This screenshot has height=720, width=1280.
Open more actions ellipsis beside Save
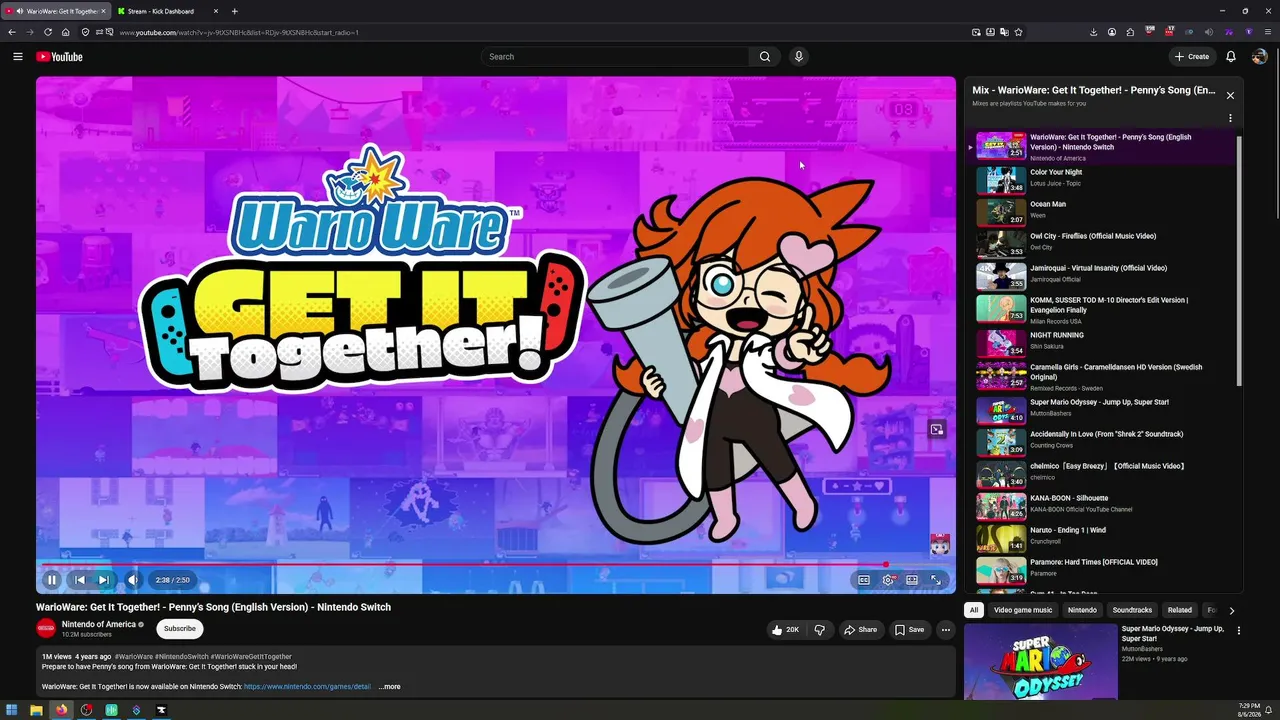pos(946,630)
